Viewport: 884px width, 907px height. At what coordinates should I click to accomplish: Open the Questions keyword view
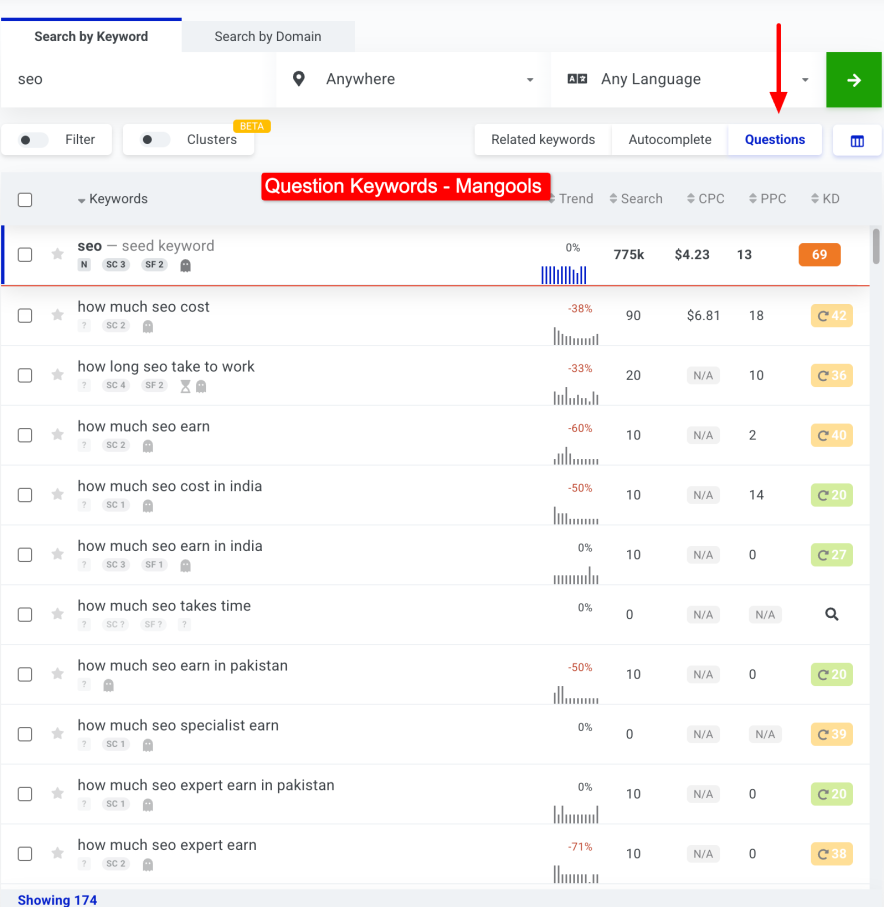click(775, 140)
